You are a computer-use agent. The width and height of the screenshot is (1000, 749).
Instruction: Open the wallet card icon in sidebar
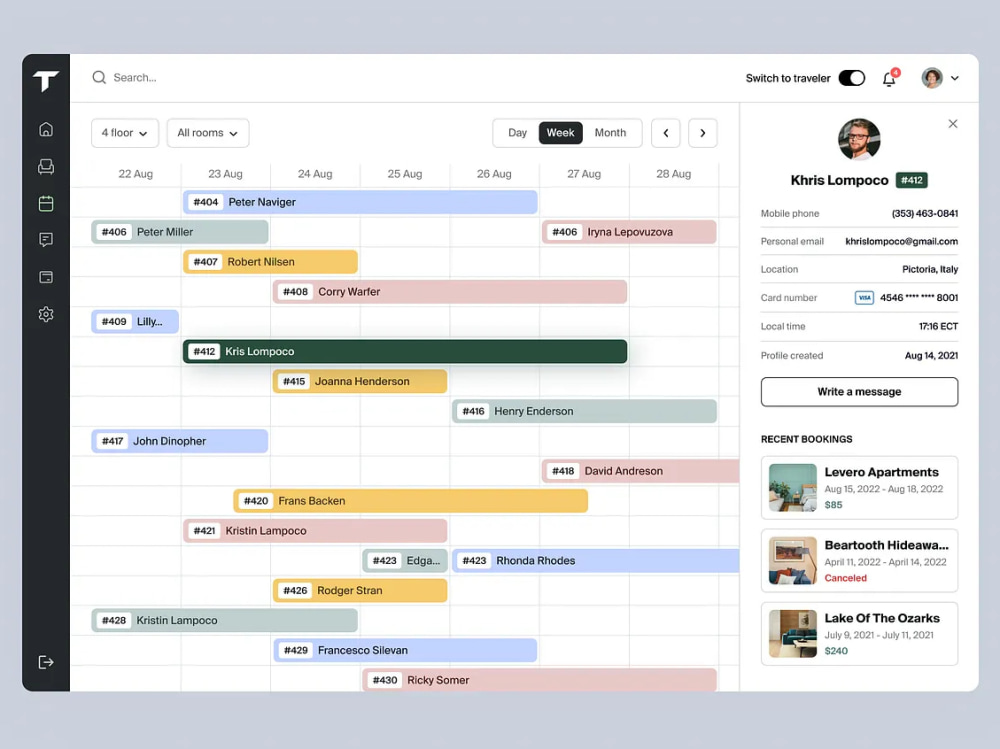point(46,277)
